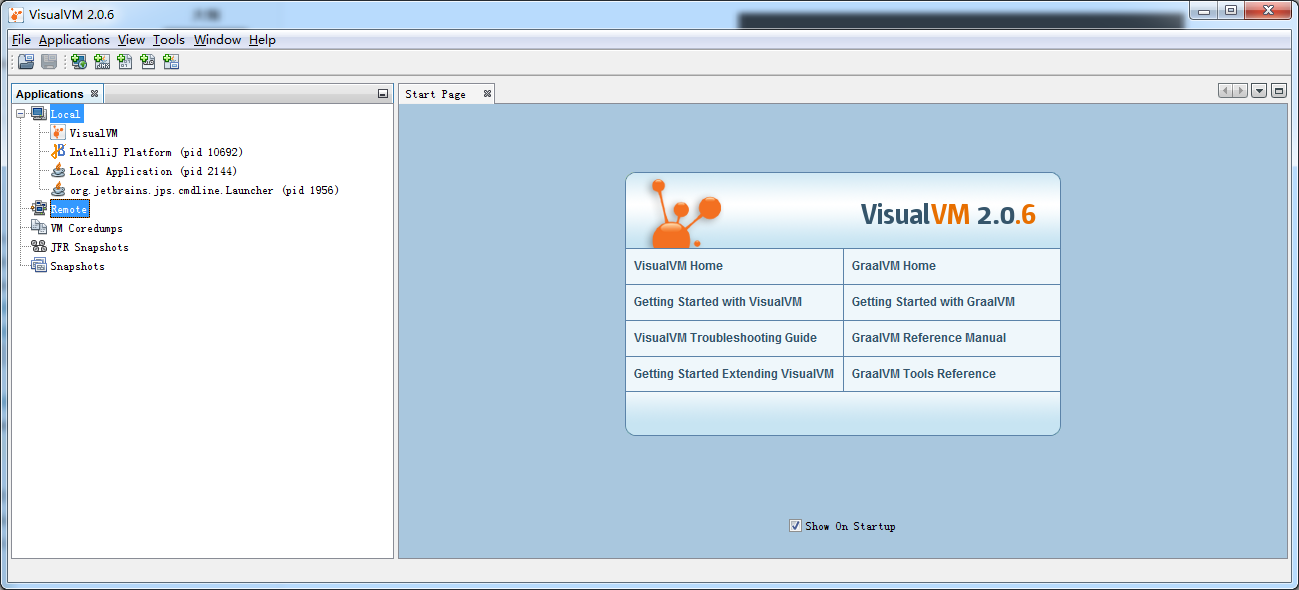Click the IntelliJ Platform icon in tree
The image size is (1299, 590).
(x=58, y=152)
